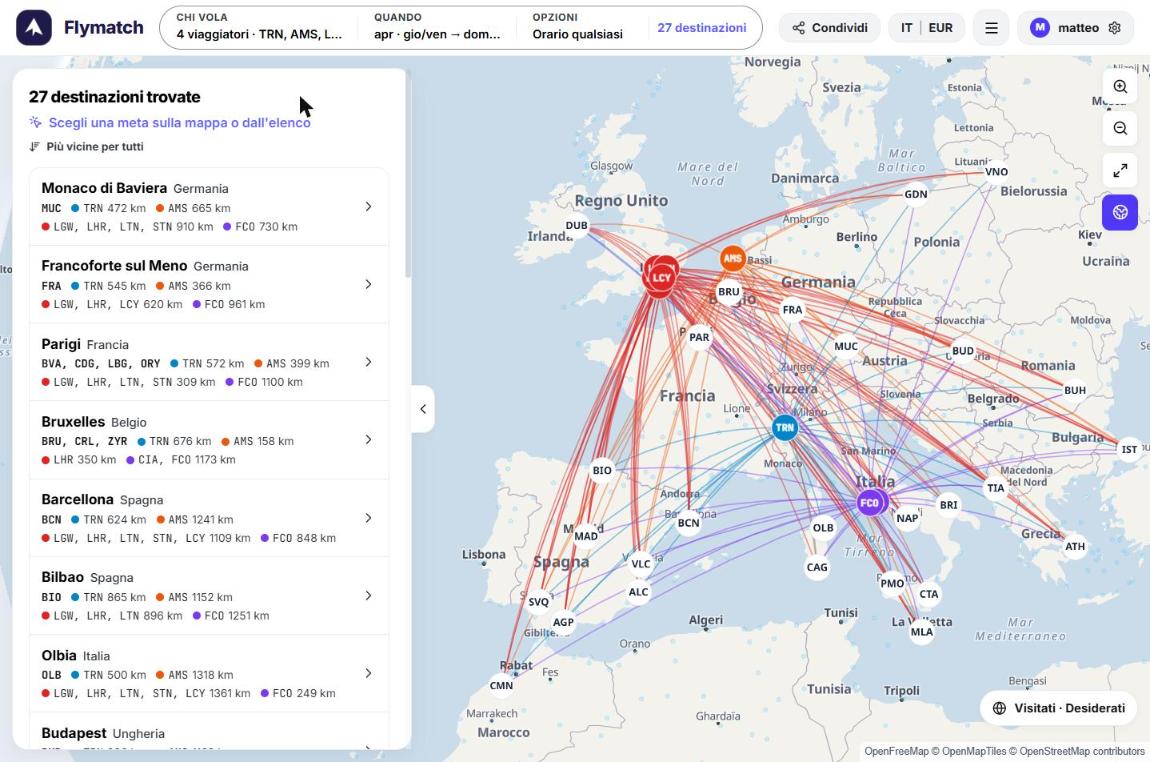Select the red LCY origin marker
This screenshot has height=762, width=1150.
coord(661,276)
